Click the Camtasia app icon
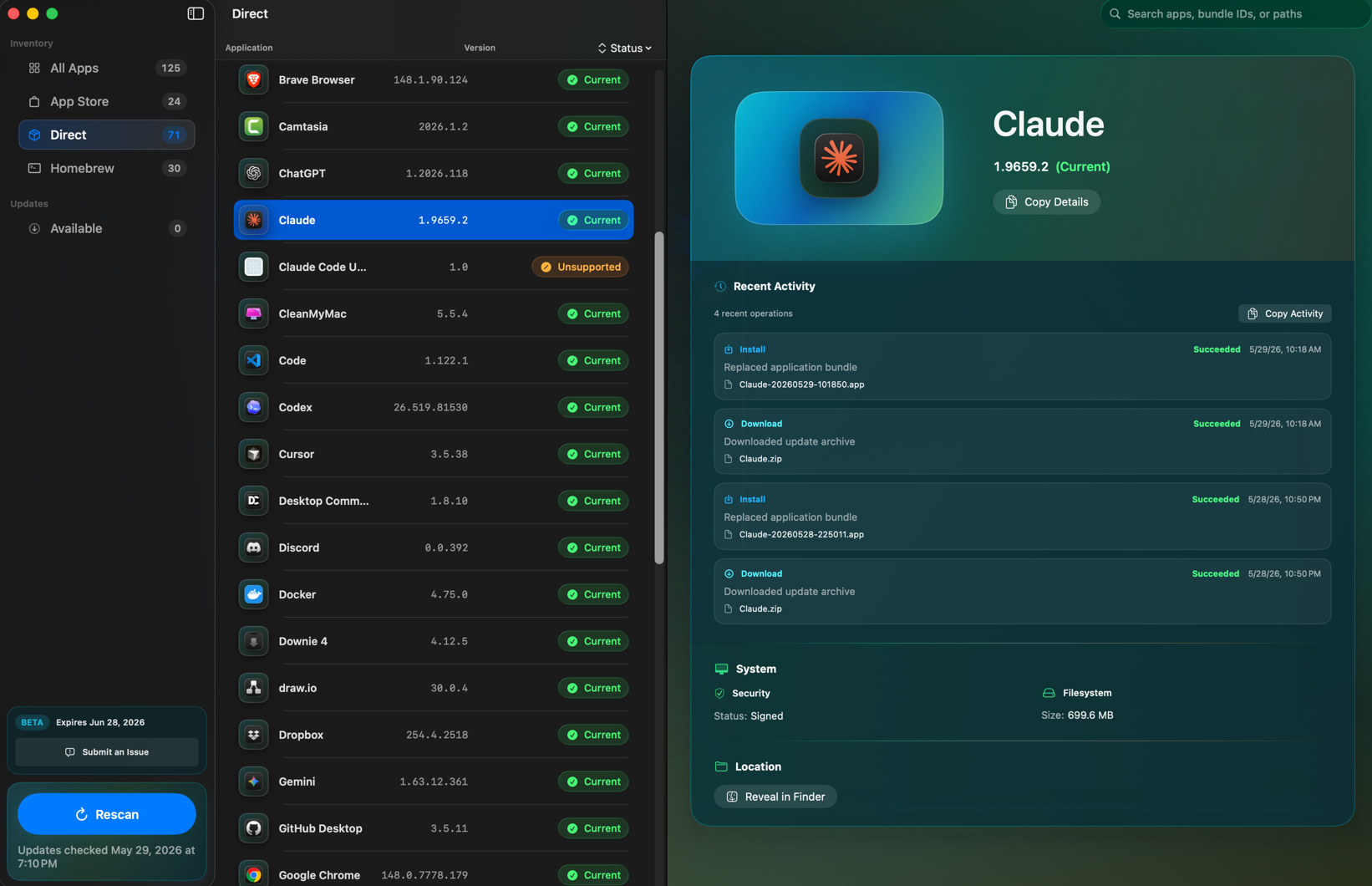Image resolution: width=1372 pixels, height=886 pixels. pos(254,126)
